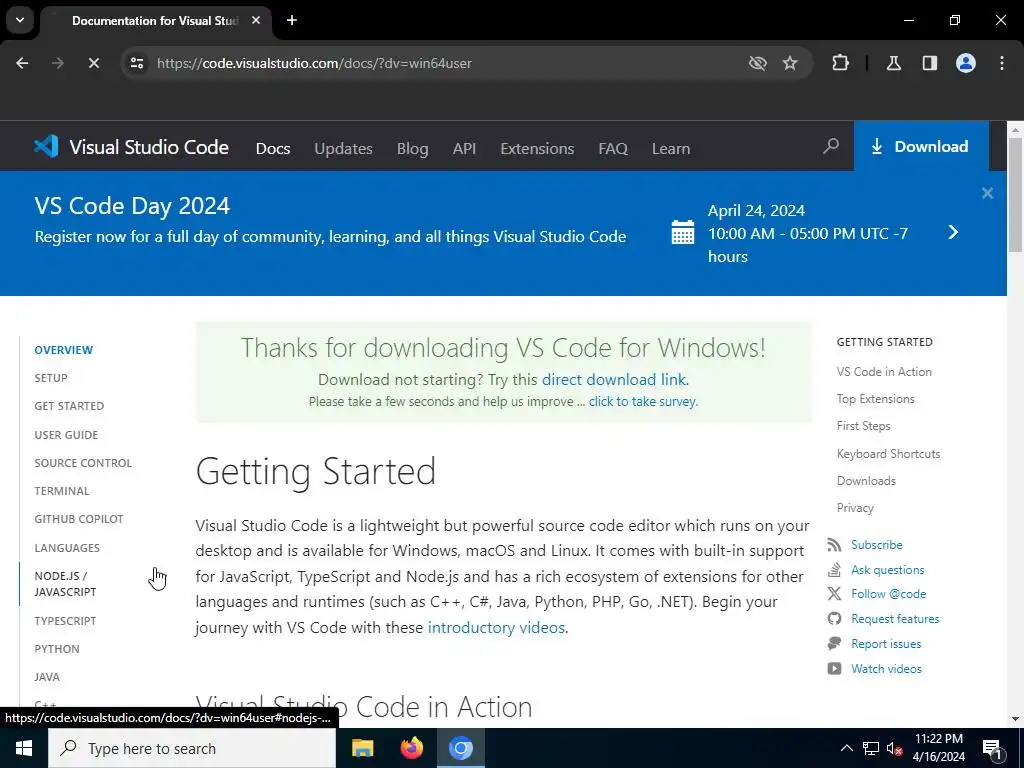Open the Extensions navigation item

[x=537, y=149]
